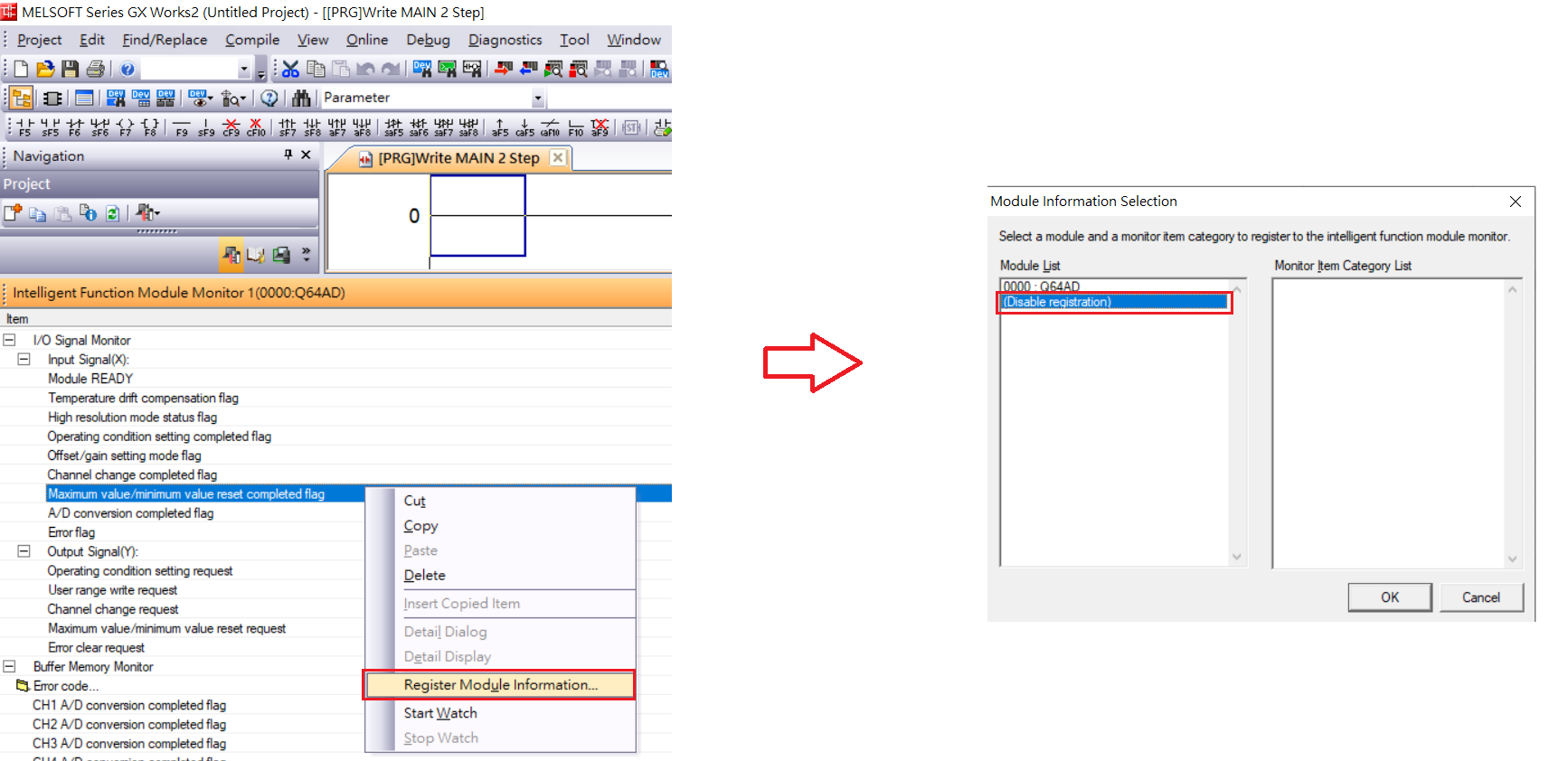
Task: Collapse the Buffer Memory Monitor node
Action: pyautogui.click(x=9, y=667)
